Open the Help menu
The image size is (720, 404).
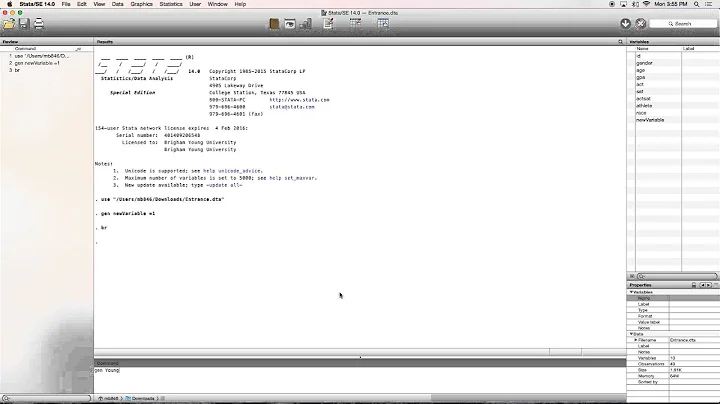(240, 4)
